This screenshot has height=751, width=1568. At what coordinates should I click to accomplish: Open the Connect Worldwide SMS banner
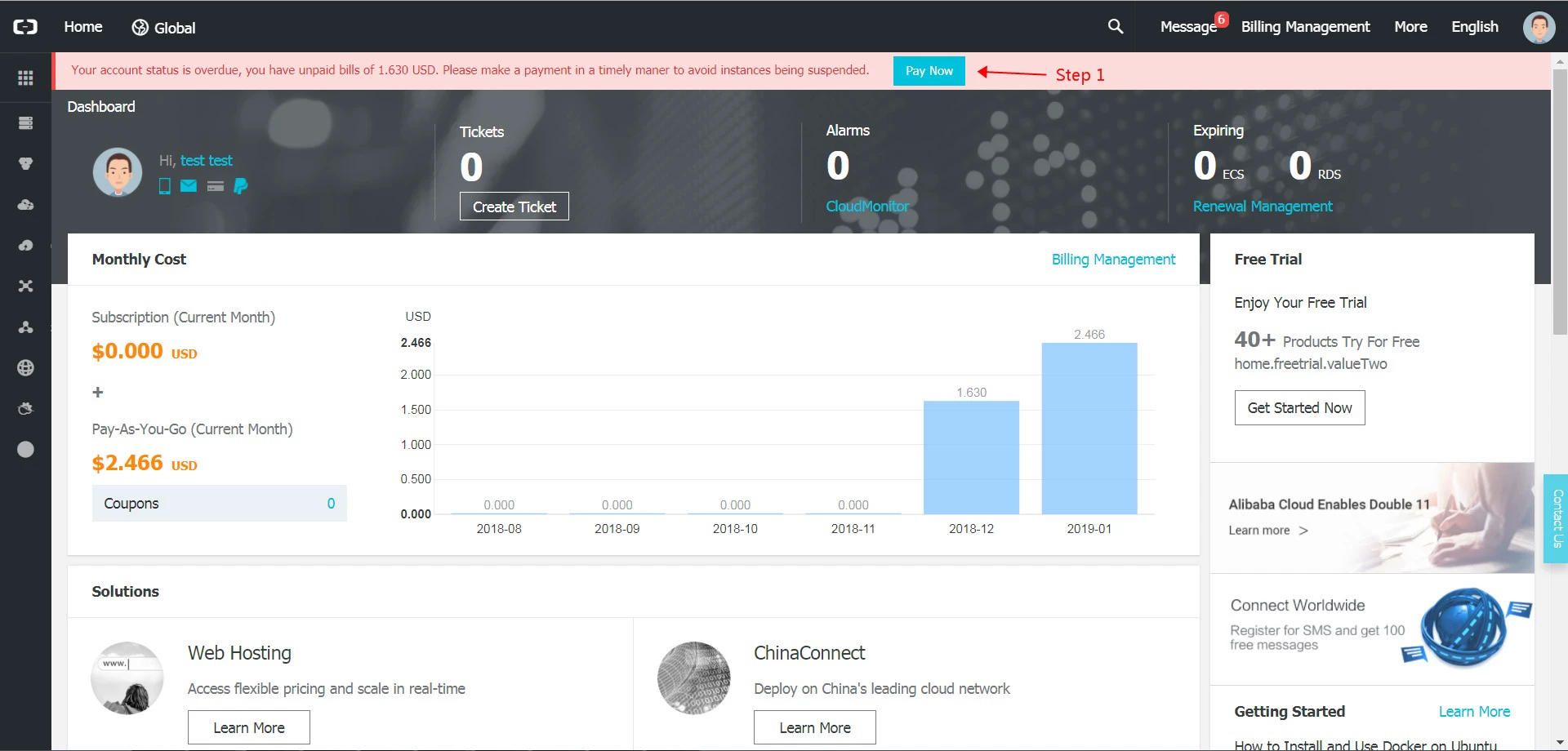click(1372, 629)
